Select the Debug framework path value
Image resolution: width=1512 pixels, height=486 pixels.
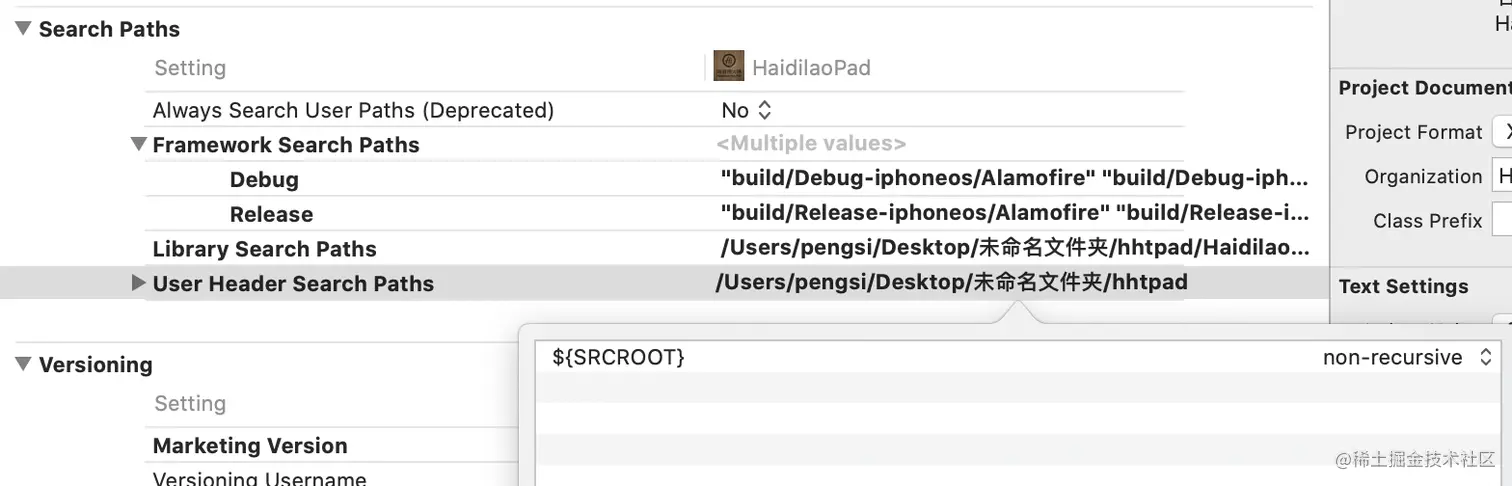click(x=1014, y=179)
